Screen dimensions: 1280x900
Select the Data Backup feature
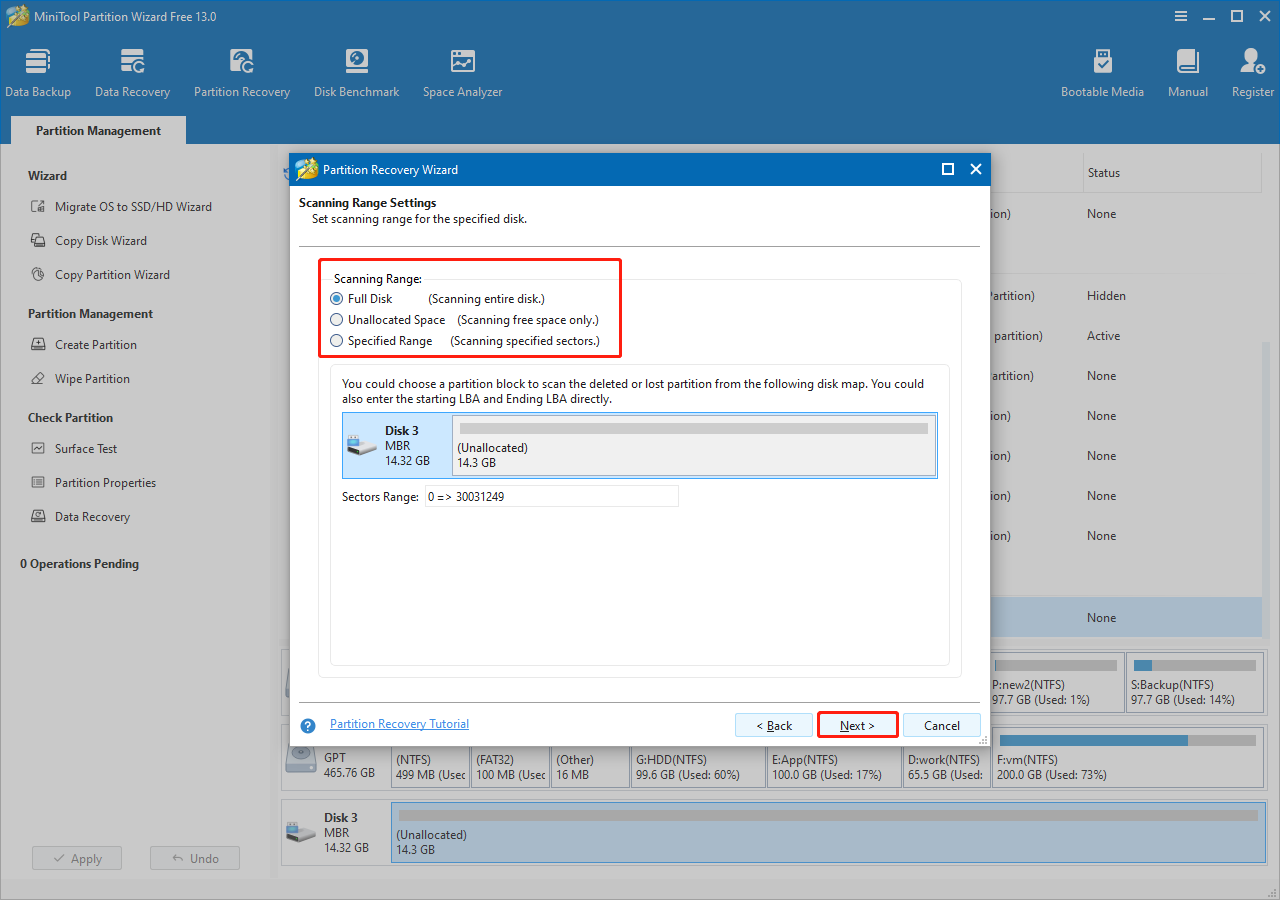pos(38,70)
